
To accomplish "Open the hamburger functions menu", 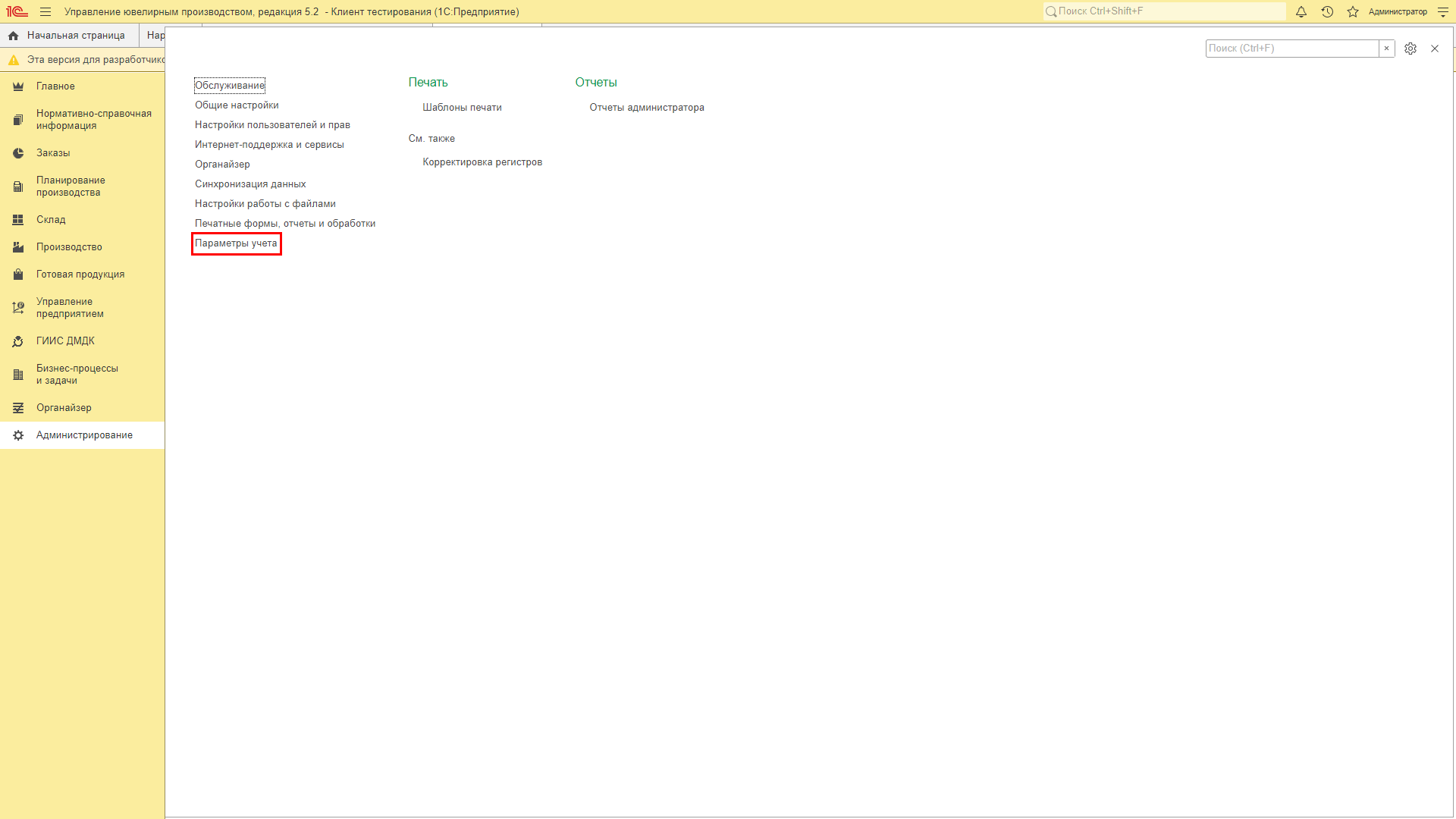I will click(x=45, y=11).
